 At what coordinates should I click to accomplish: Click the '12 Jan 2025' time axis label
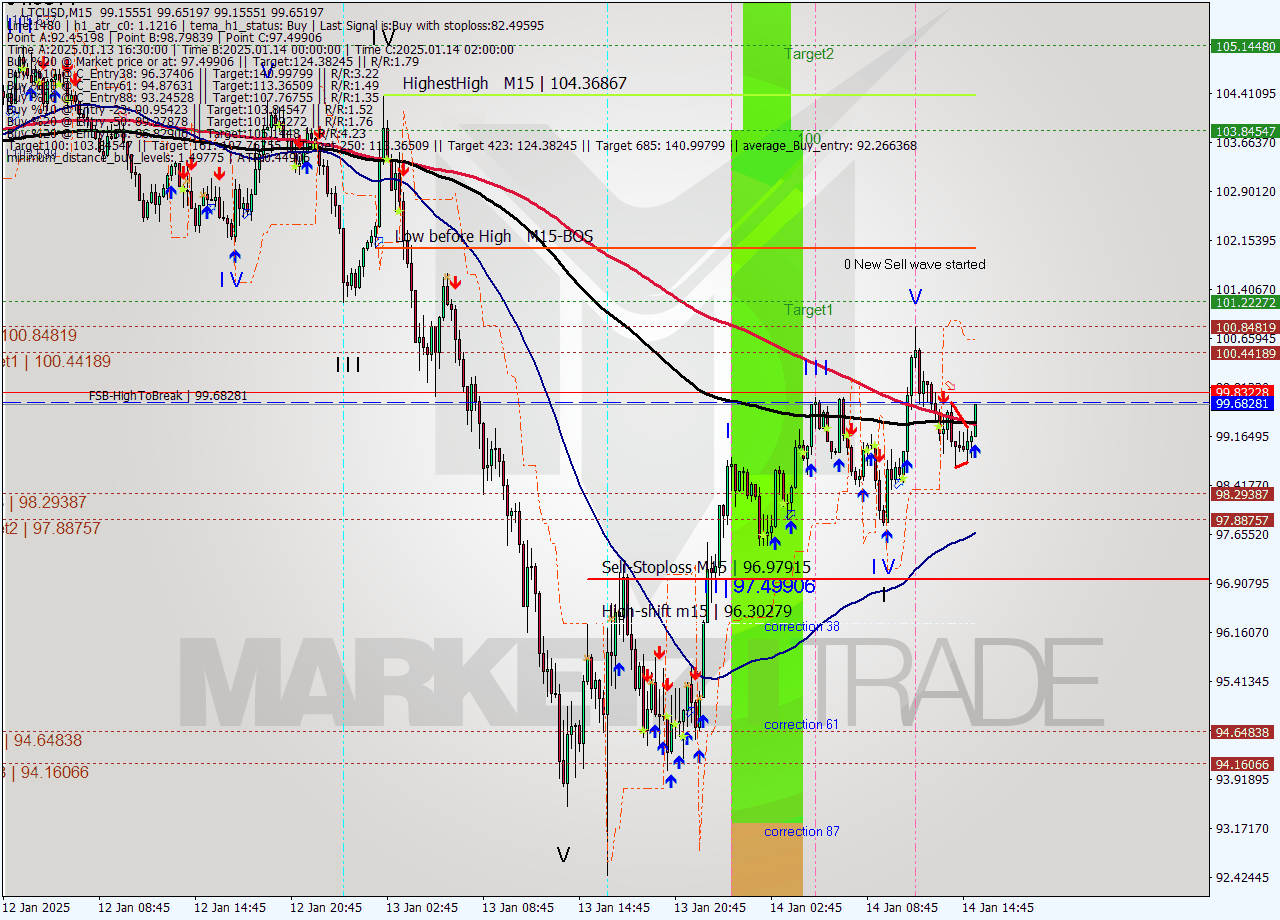tap(36, 908)
